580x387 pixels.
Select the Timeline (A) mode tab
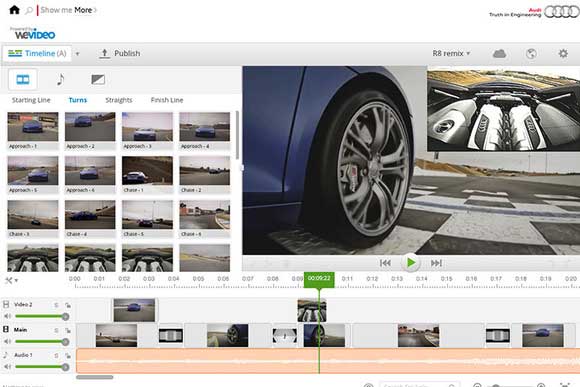37,54
